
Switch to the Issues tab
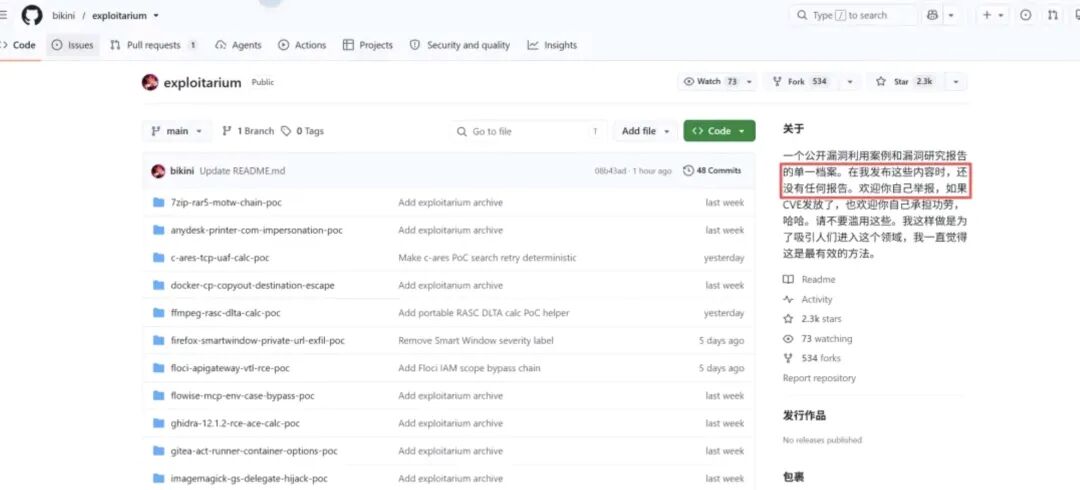73,45
